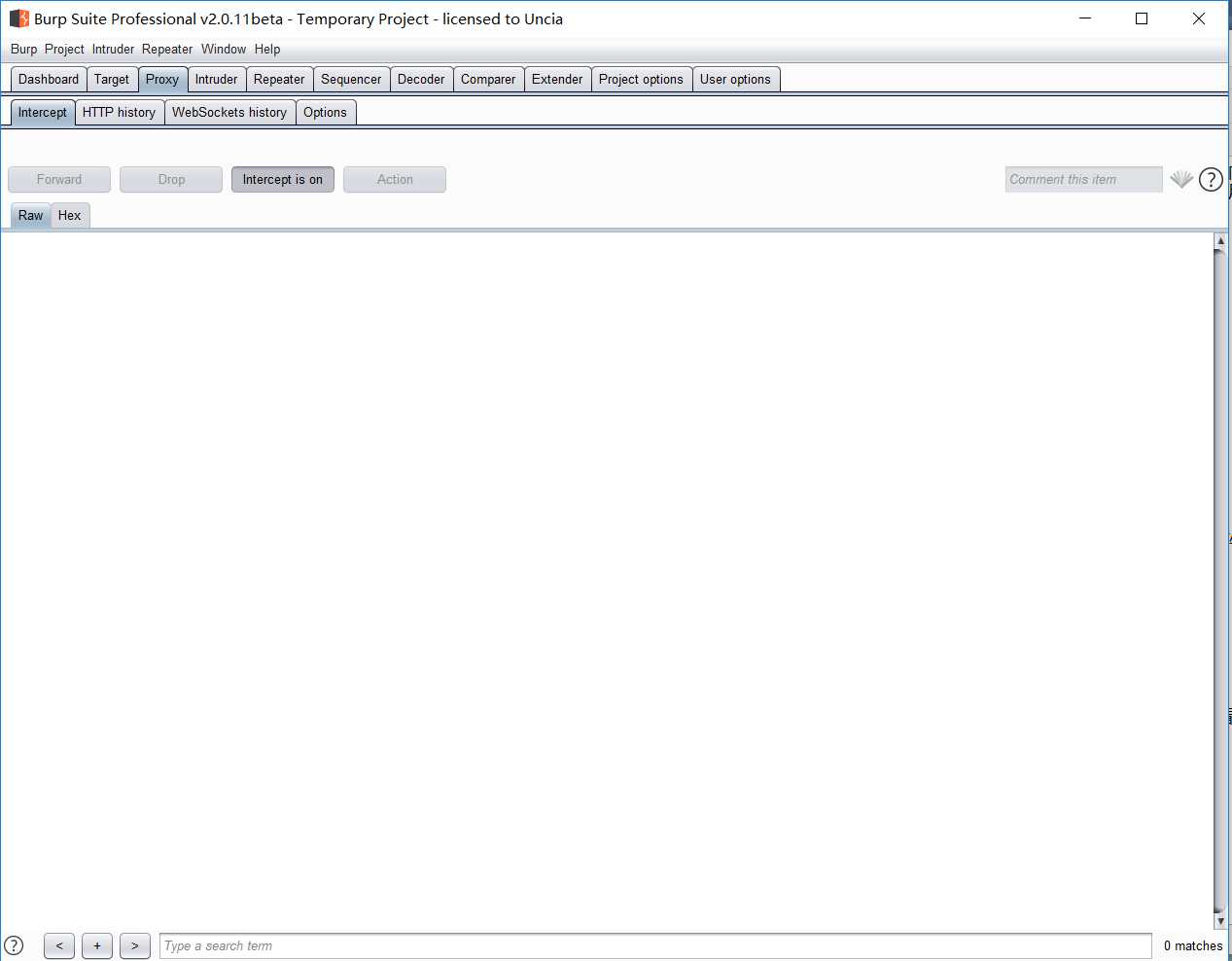Open the Proxy Options sub-tab
Image resolution: width=1232 pixels, height=961 pixels.
[325, 112]
